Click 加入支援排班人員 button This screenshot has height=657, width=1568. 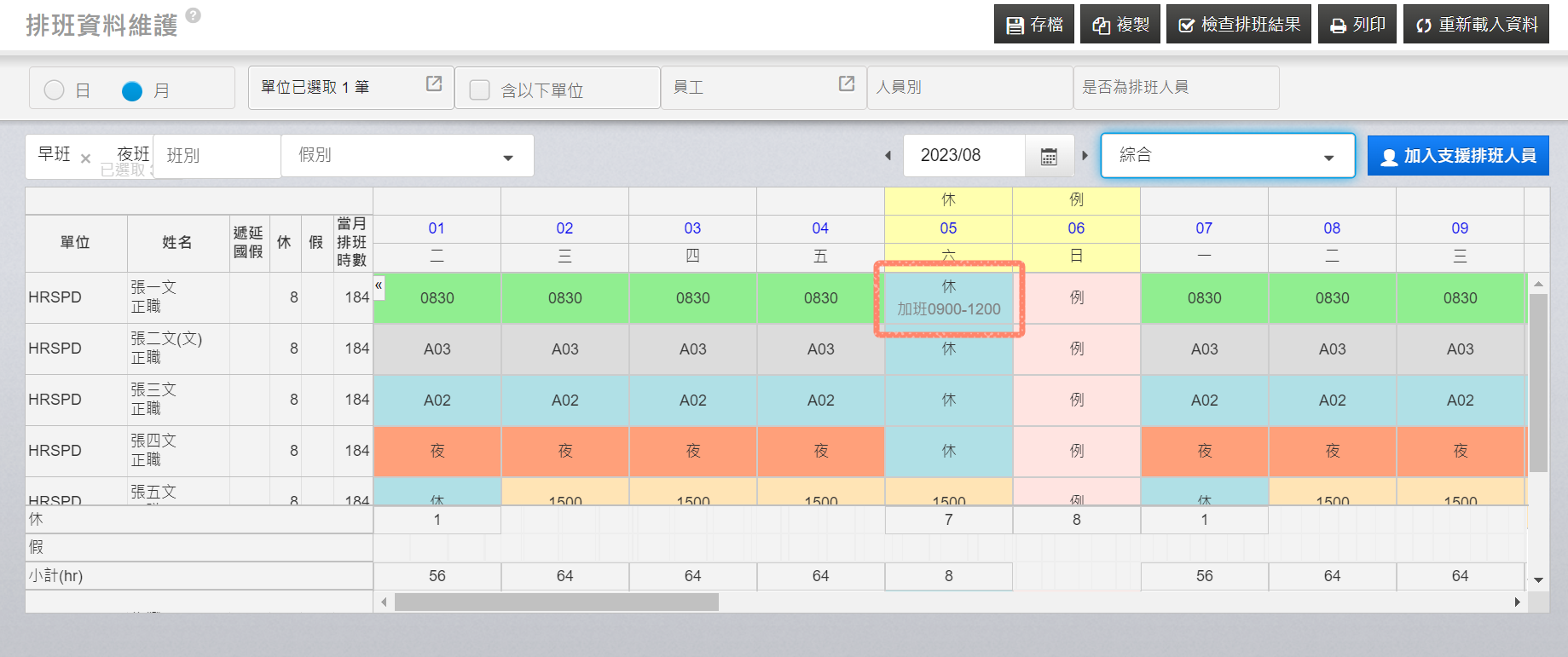(1457, 156)
